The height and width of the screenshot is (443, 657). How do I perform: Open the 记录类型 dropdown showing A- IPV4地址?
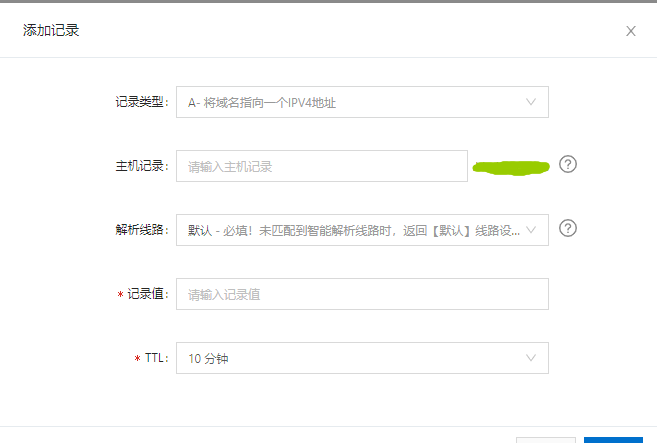[x=362, y=102]
